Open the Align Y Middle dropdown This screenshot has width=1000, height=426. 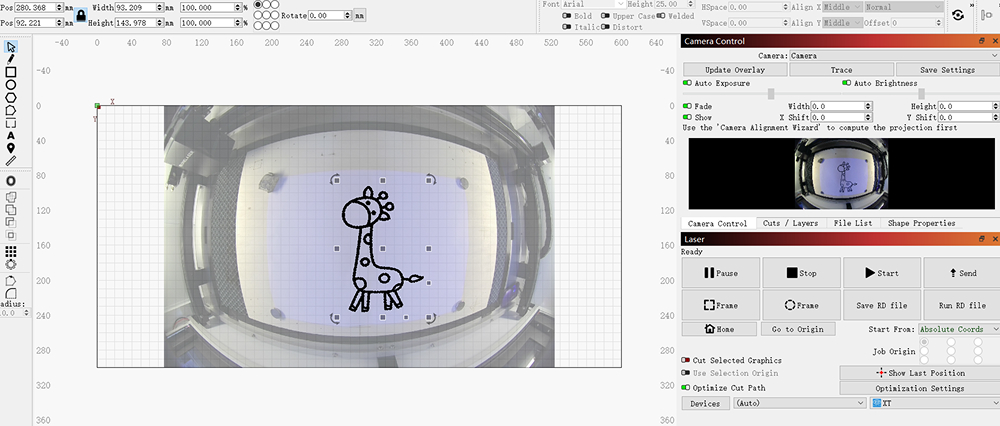(841, 23)
